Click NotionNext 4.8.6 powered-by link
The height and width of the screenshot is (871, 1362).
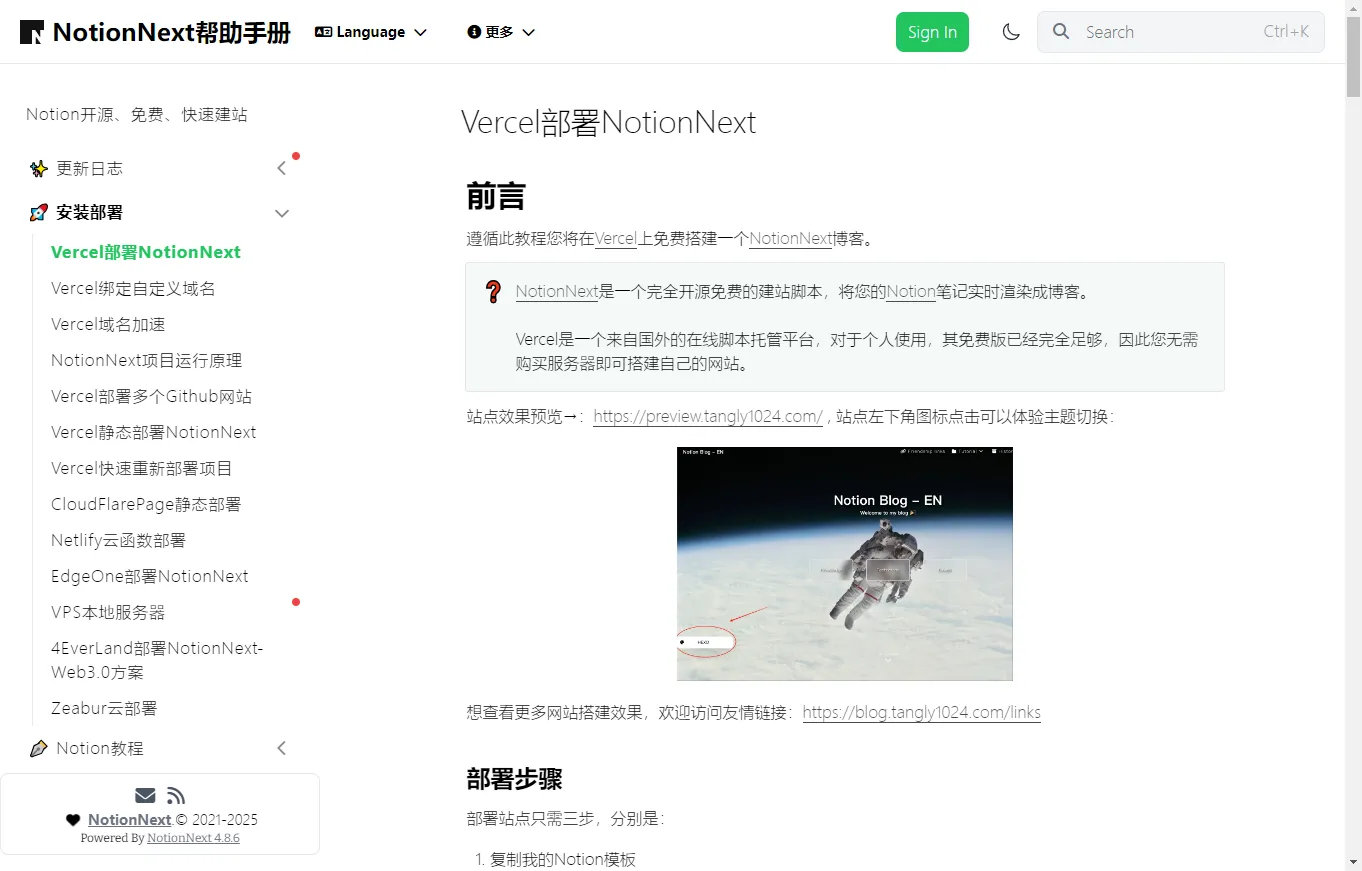tap(193, 838)
